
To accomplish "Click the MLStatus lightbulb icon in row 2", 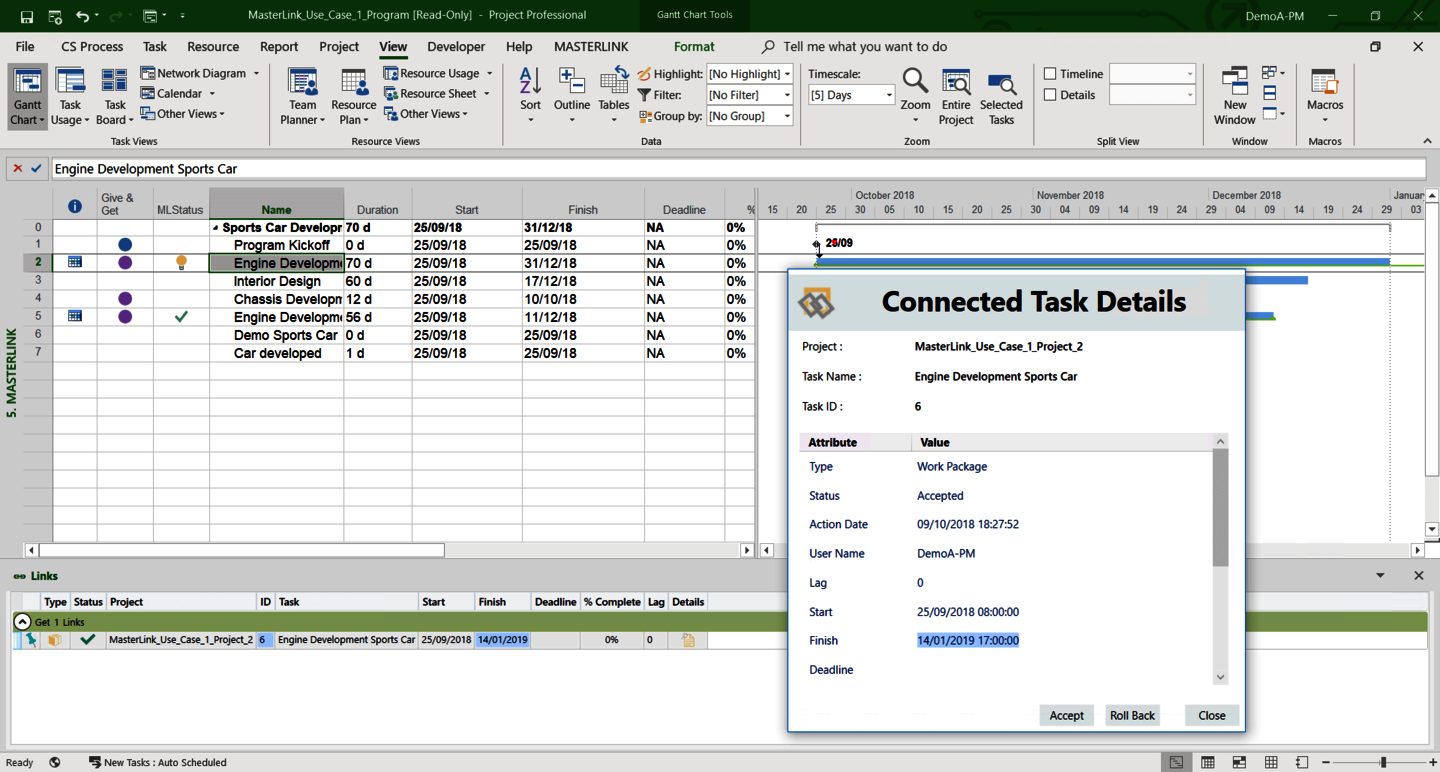I will click(181, 263).
